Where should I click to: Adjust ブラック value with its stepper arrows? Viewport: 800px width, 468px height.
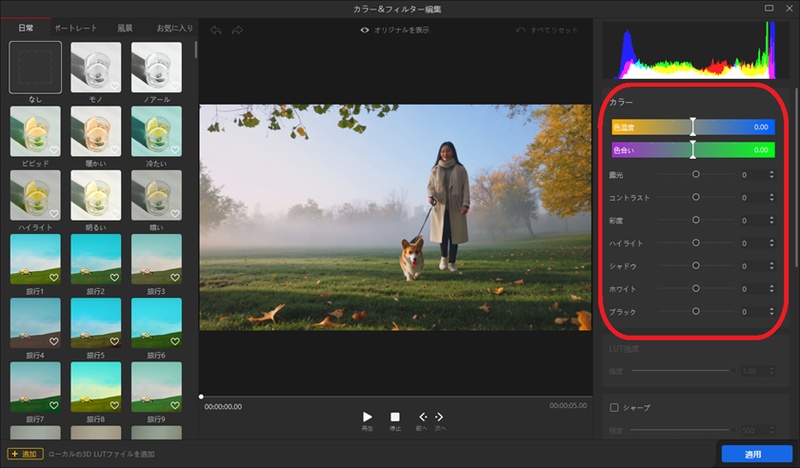[x=771, y=311]
